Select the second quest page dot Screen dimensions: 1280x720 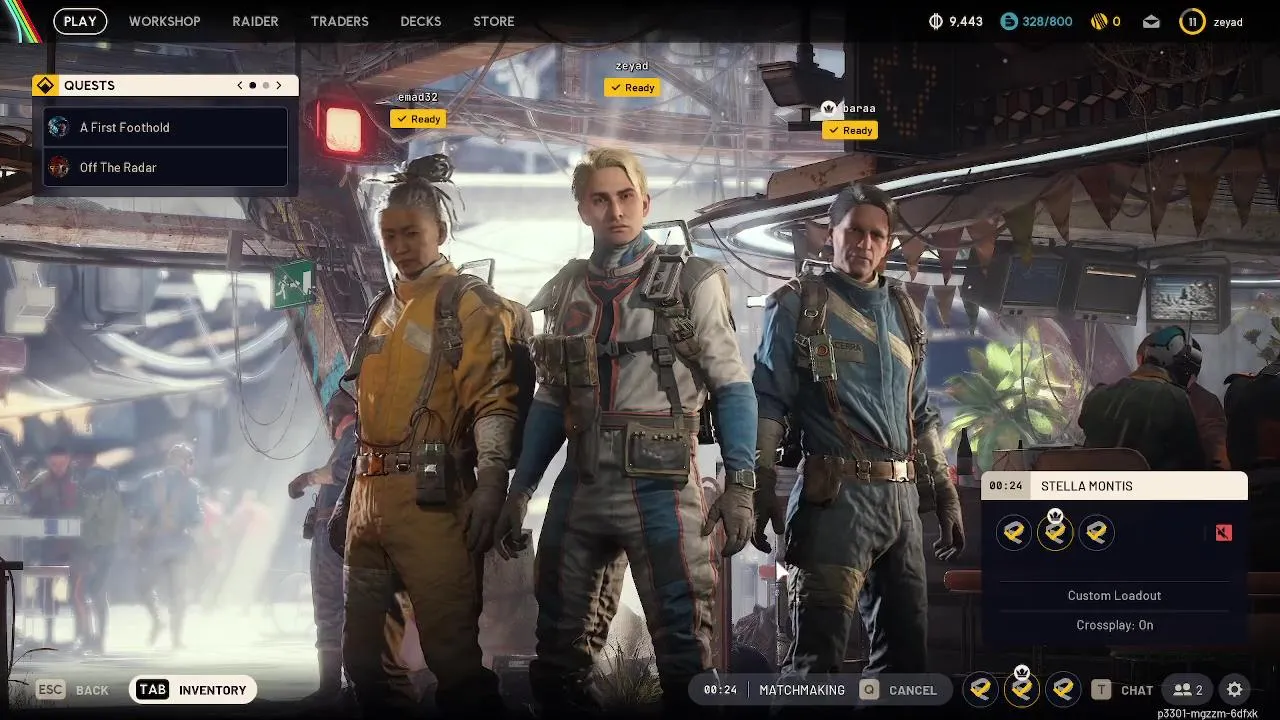(x=266, y=86)
